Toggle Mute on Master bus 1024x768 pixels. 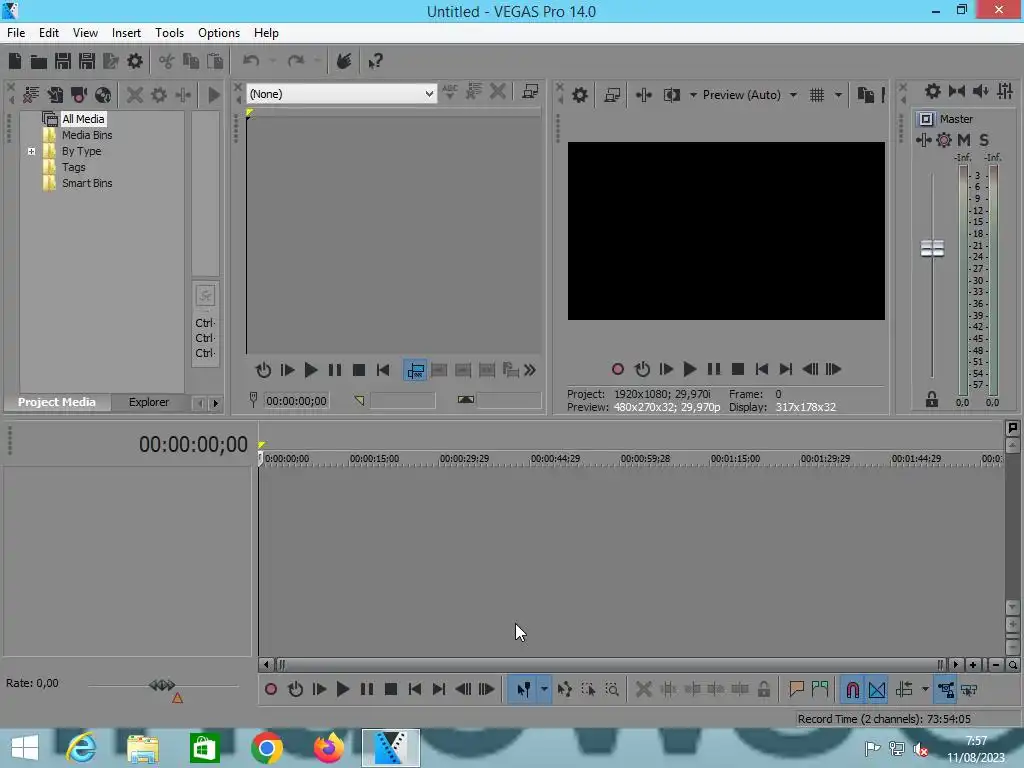963,140
